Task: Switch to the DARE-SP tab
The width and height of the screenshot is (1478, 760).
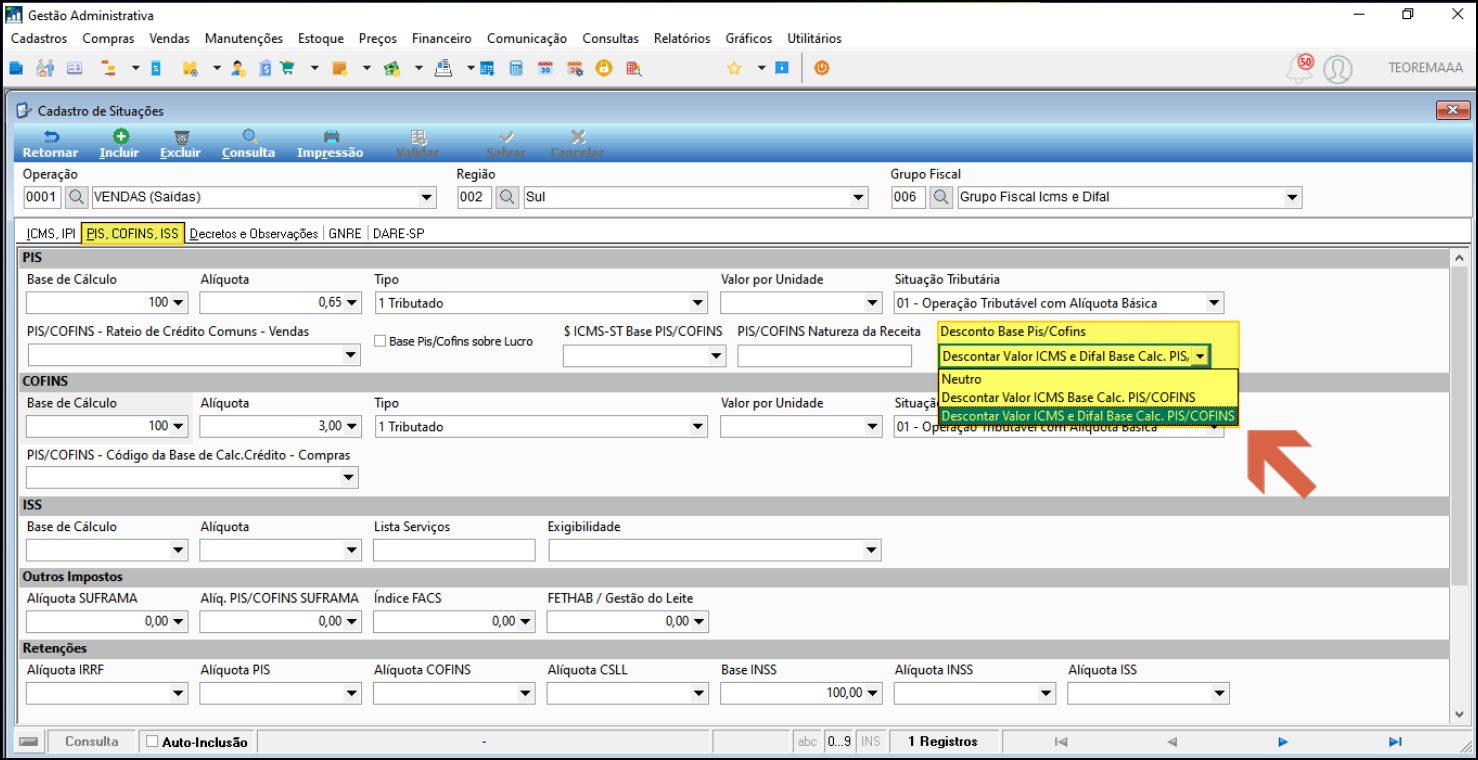Action: coord(398,233)
